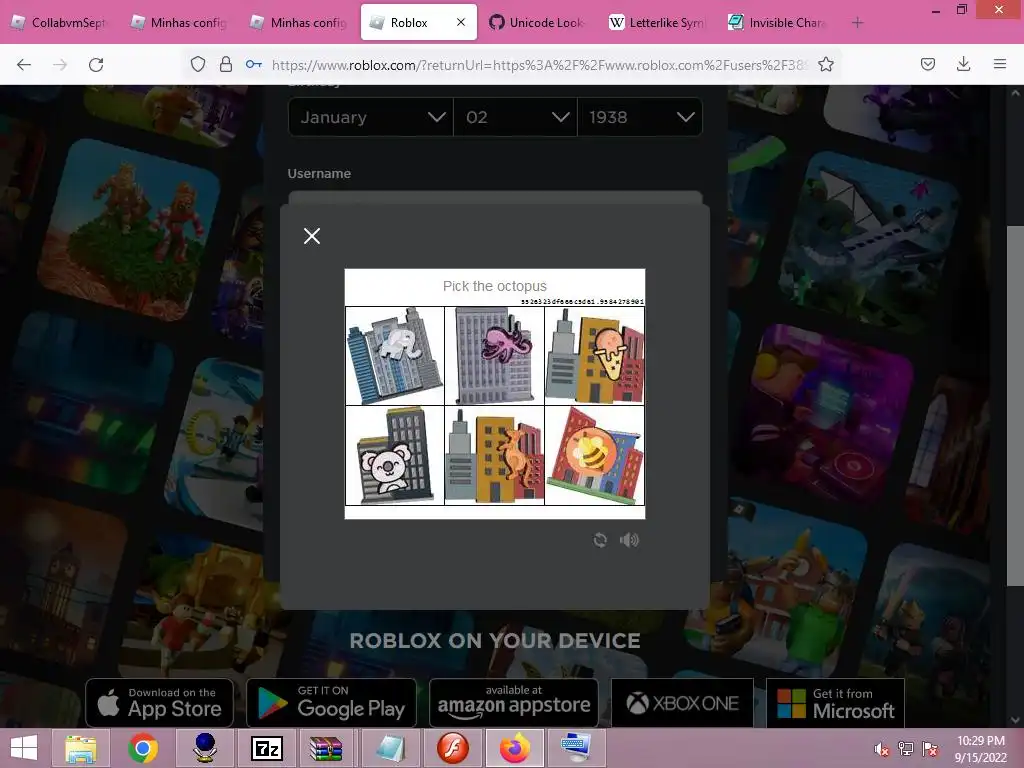Click muted volume tray icon

pyautogui.click(x=881, y=749)
